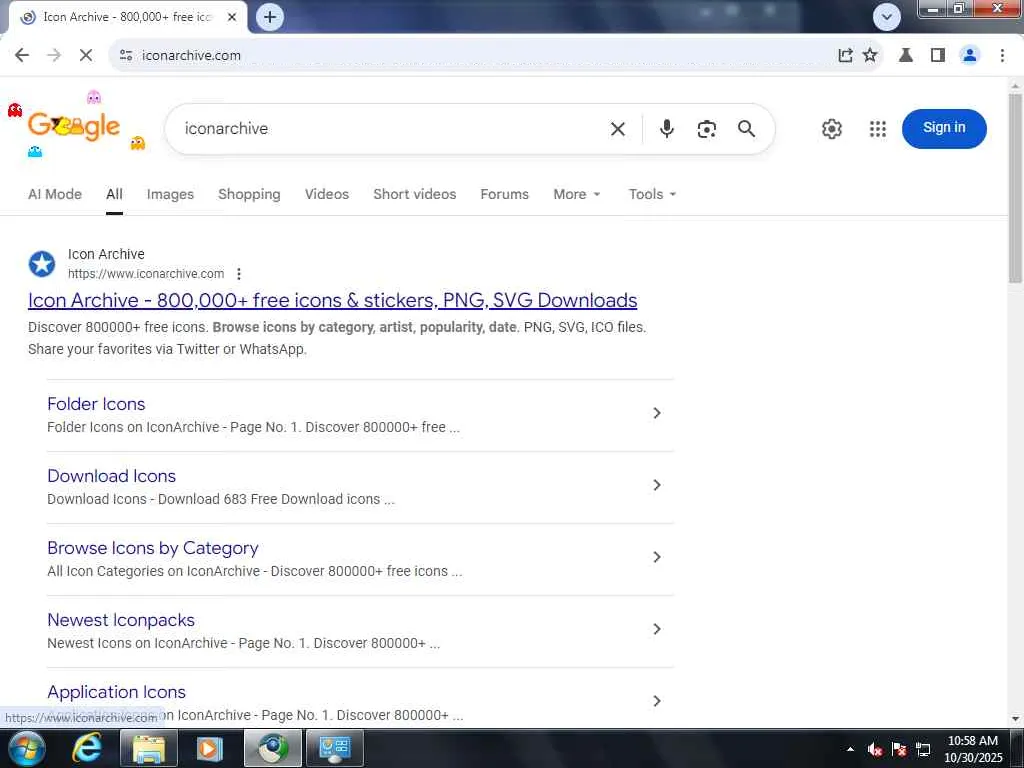This screenshot has width=1024, height=768.
Task: Click the https://www.iconarchive.com URL text
Action: pos(146,274)
